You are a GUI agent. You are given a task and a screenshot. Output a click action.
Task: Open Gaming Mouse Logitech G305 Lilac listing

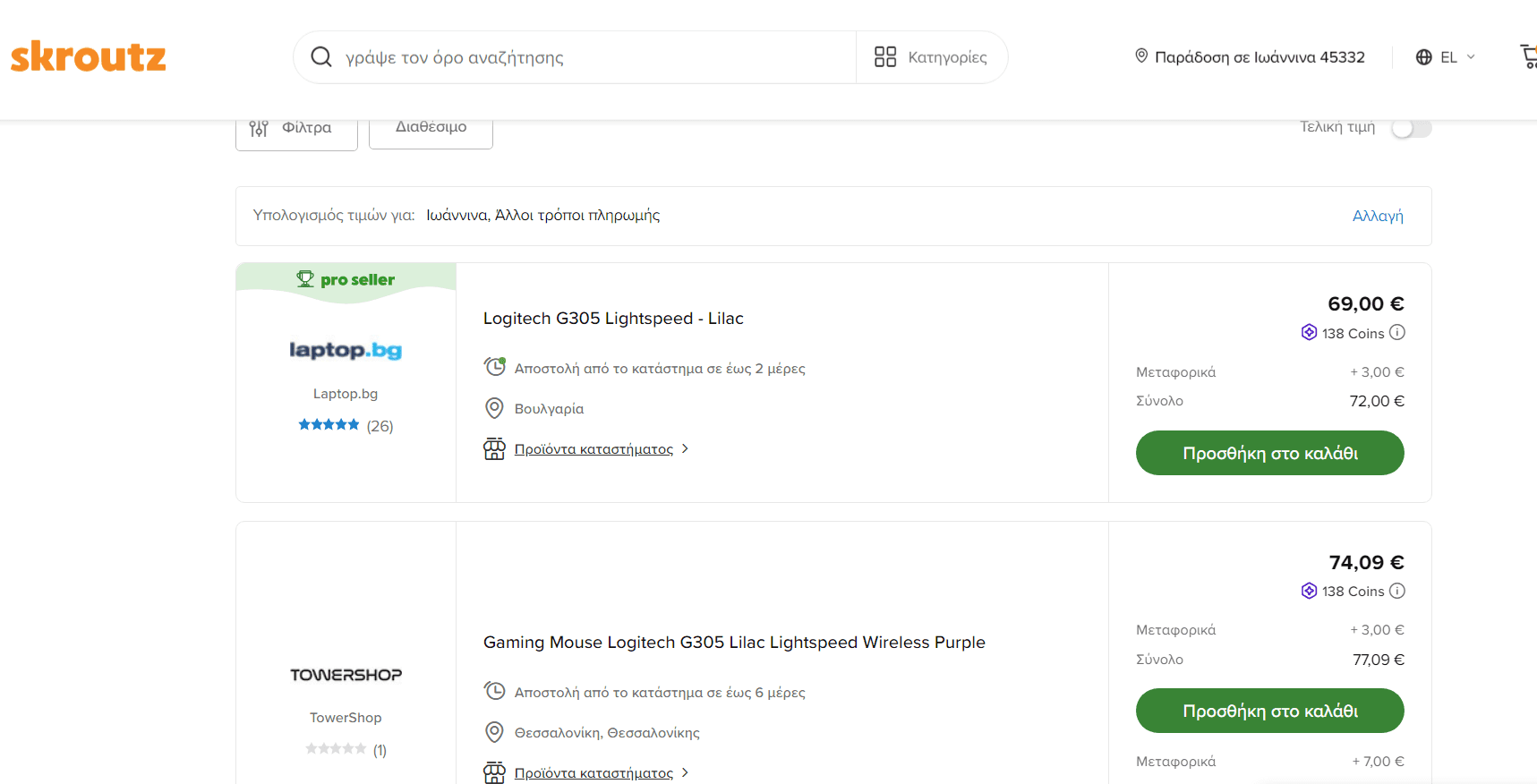click(734, 643)
